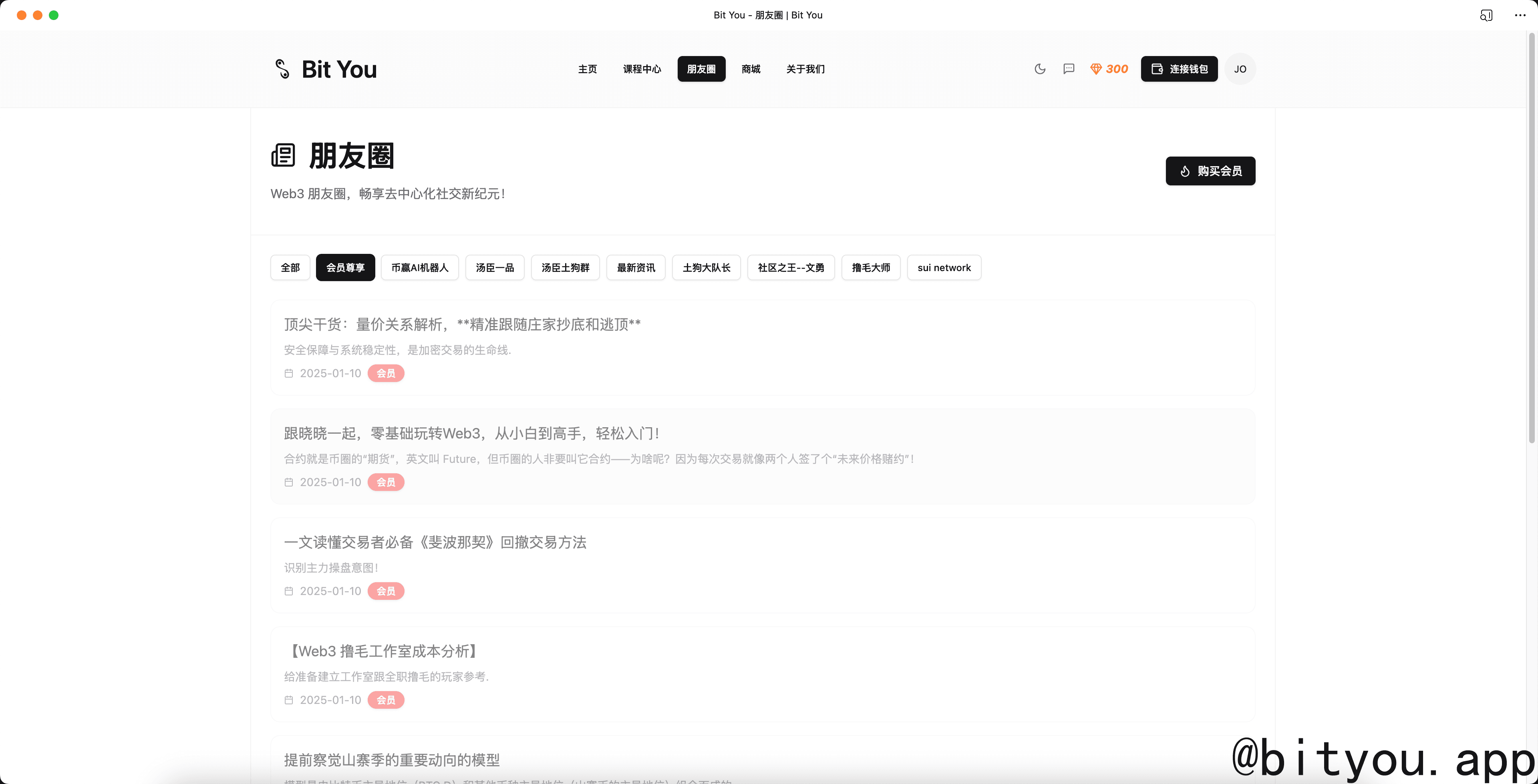
Task: Click the orange diamond points icon
Action: click(1095, 68)
